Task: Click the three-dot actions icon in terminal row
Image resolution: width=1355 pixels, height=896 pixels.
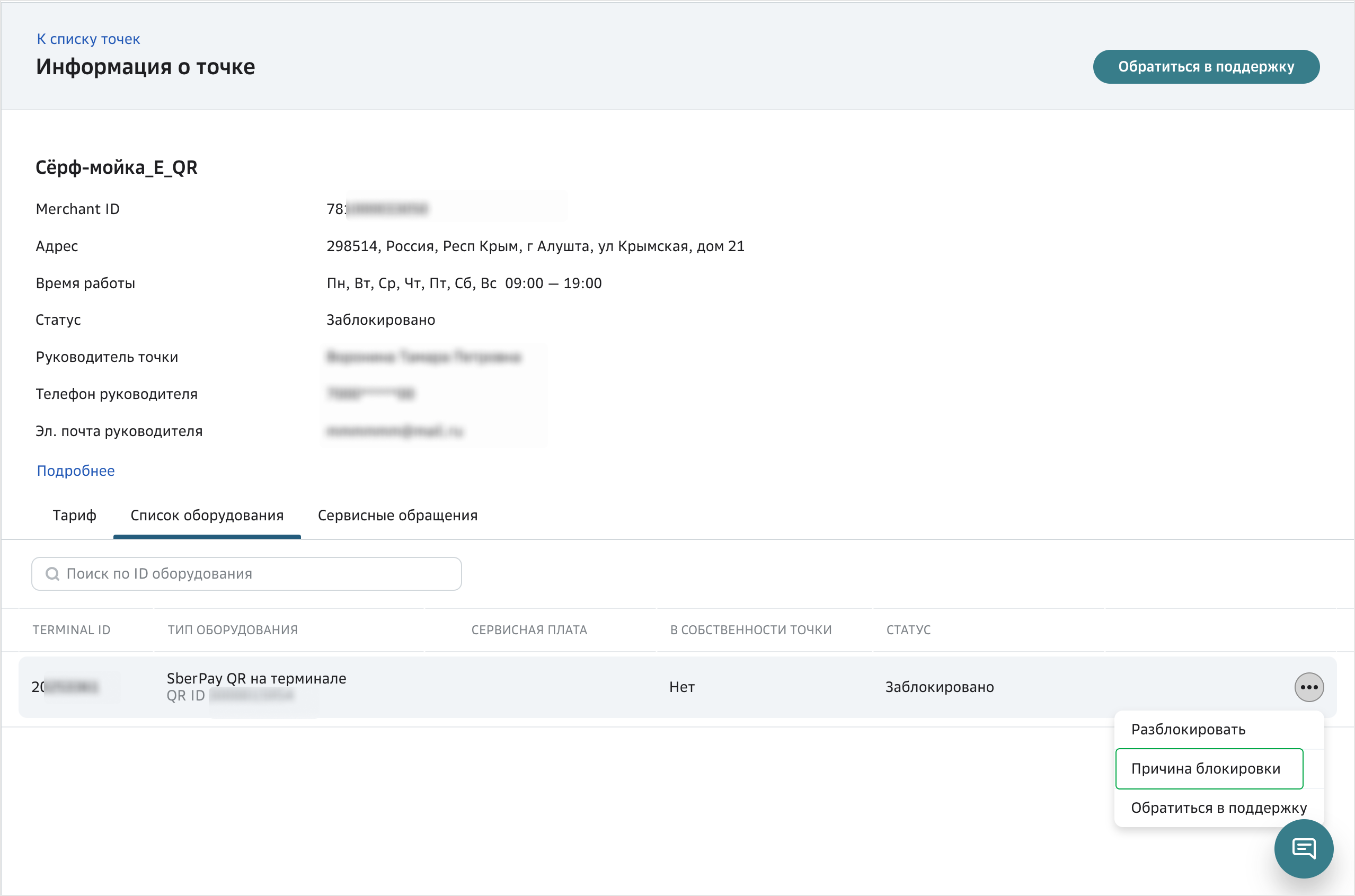Action: click(x=1308, y=687)
